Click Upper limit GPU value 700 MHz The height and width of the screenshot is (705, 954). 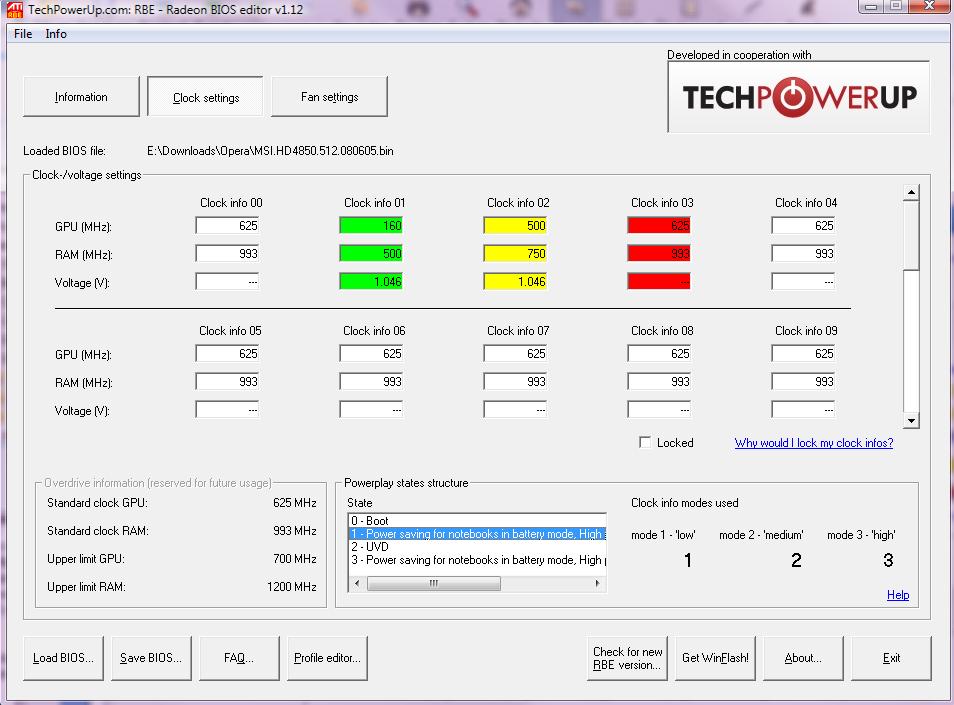(294, 558)
